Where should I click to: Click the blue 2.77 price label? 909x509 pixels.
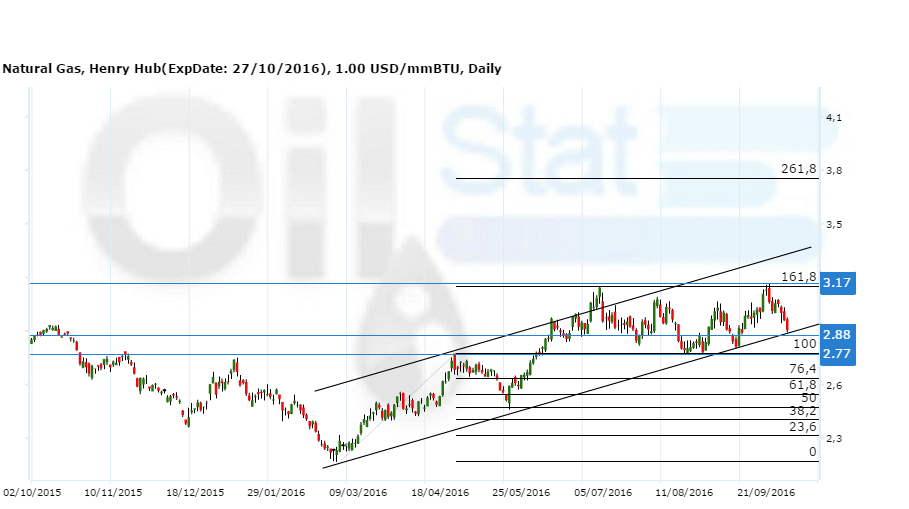(x=836, y=354)
